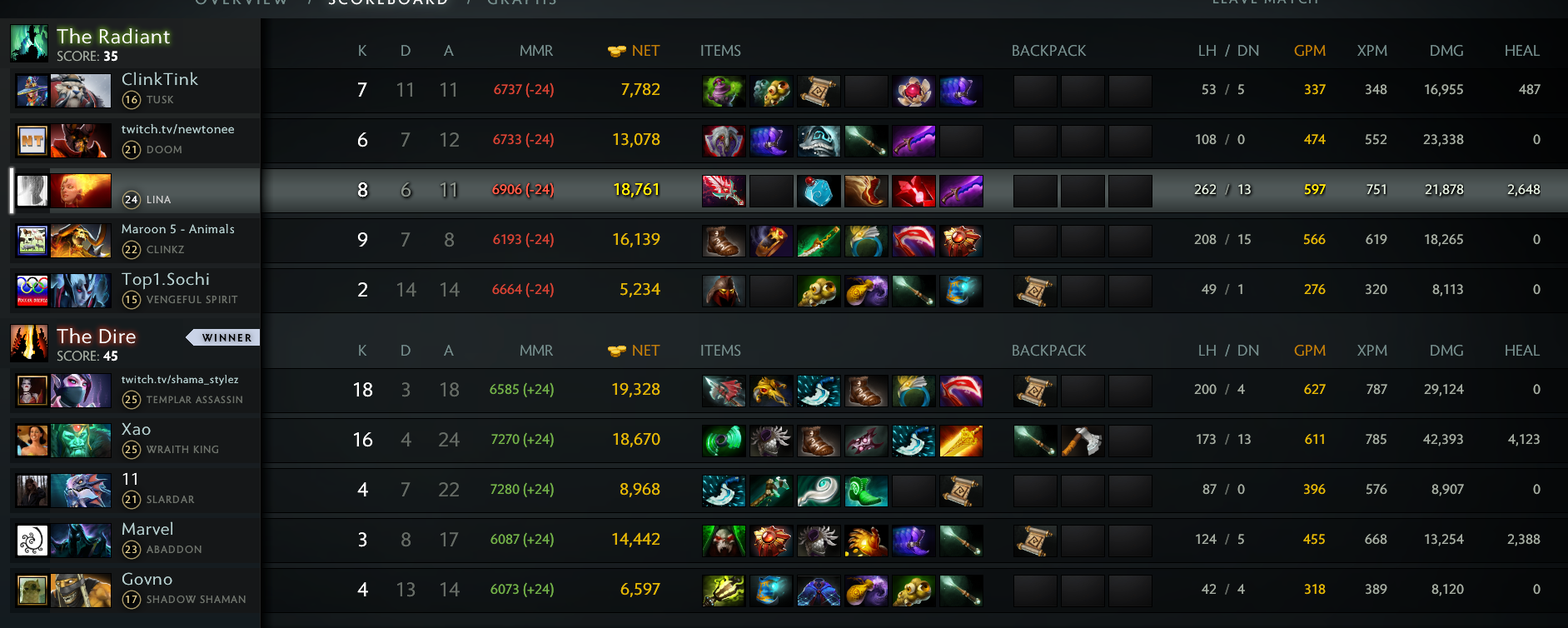Image resolution: width=1568 pixels, height=628 pixels.
Task: Open twitch.tv/shama_stylez player profile
Action: point(180,379)
